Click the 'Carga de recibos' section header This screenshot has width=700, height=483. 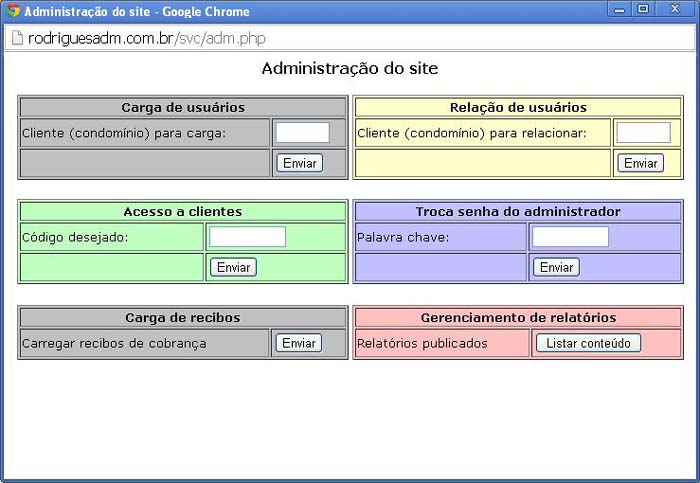[x=183, y=317]
